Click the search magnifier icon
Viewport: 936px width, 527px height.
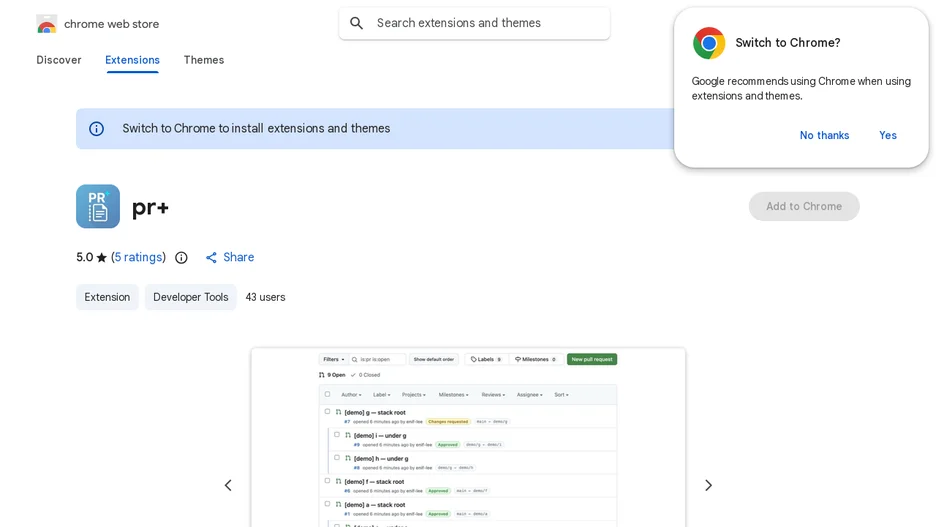click(356, 23)
